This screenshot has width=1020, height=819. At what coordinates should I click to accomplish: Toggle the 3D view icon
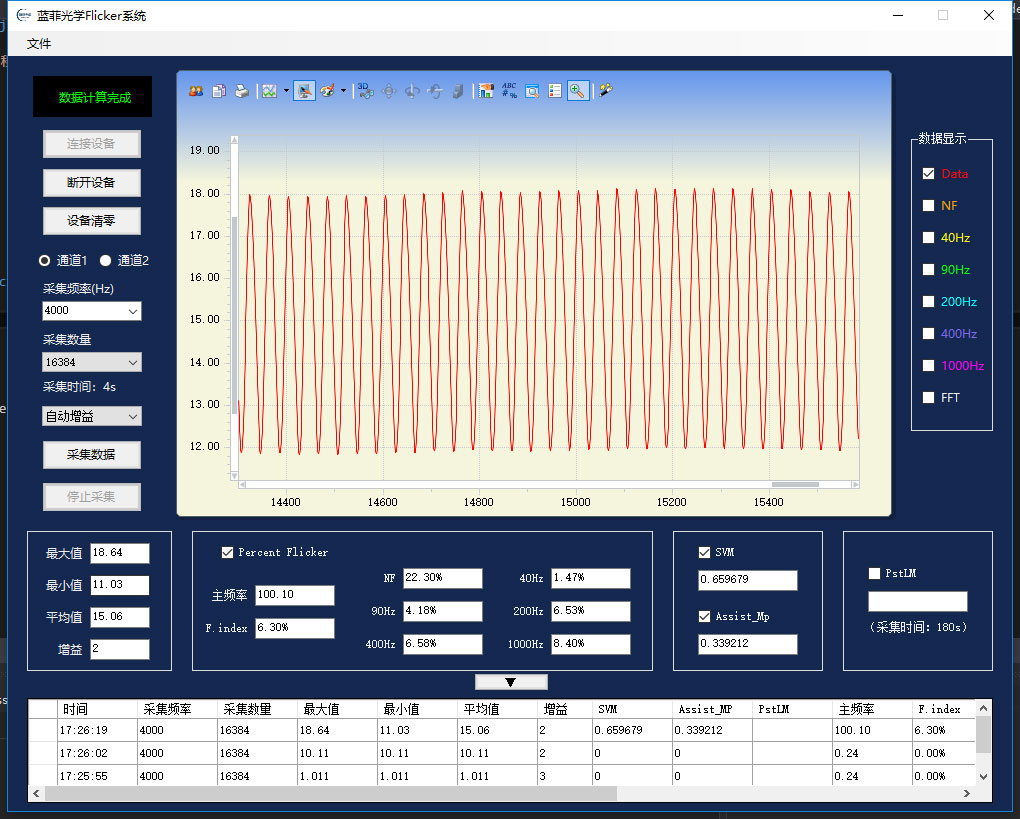pyautogui.click(x=365, y=91)
